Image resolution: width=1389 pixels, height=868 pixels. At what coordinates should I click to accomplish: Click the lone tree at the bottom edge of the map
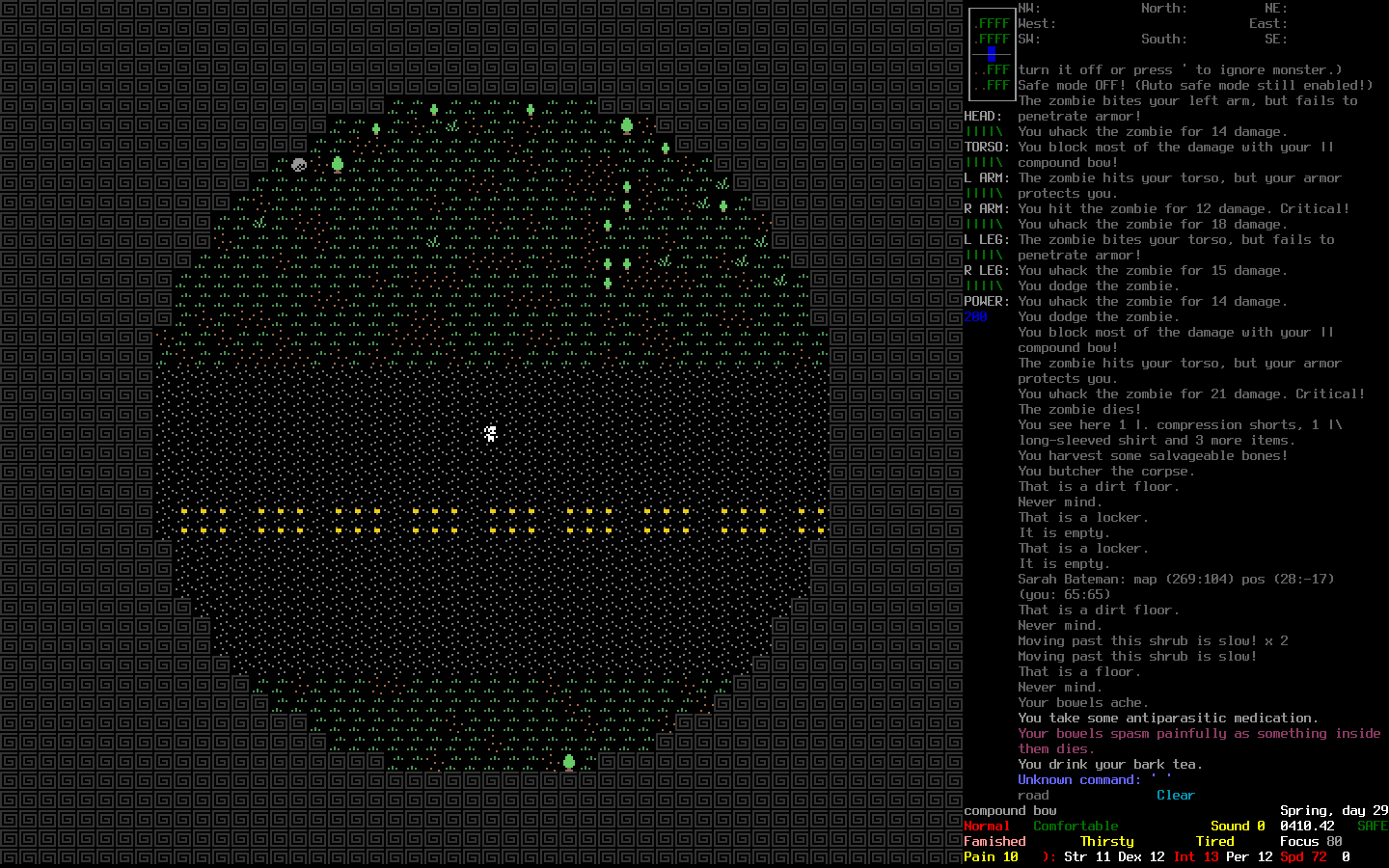(569, 763)
